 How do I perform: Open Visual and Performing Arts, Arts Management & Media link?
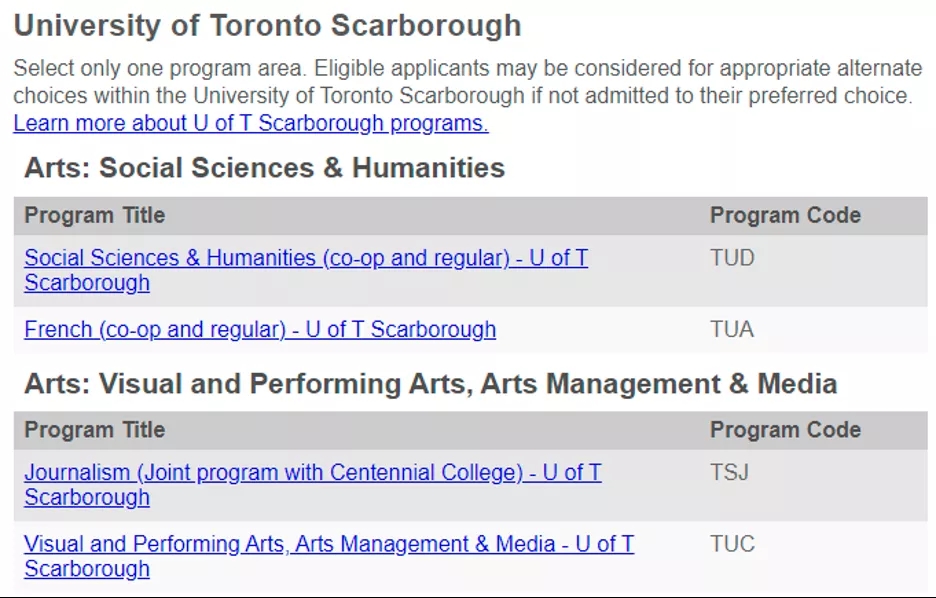[329, 556]
